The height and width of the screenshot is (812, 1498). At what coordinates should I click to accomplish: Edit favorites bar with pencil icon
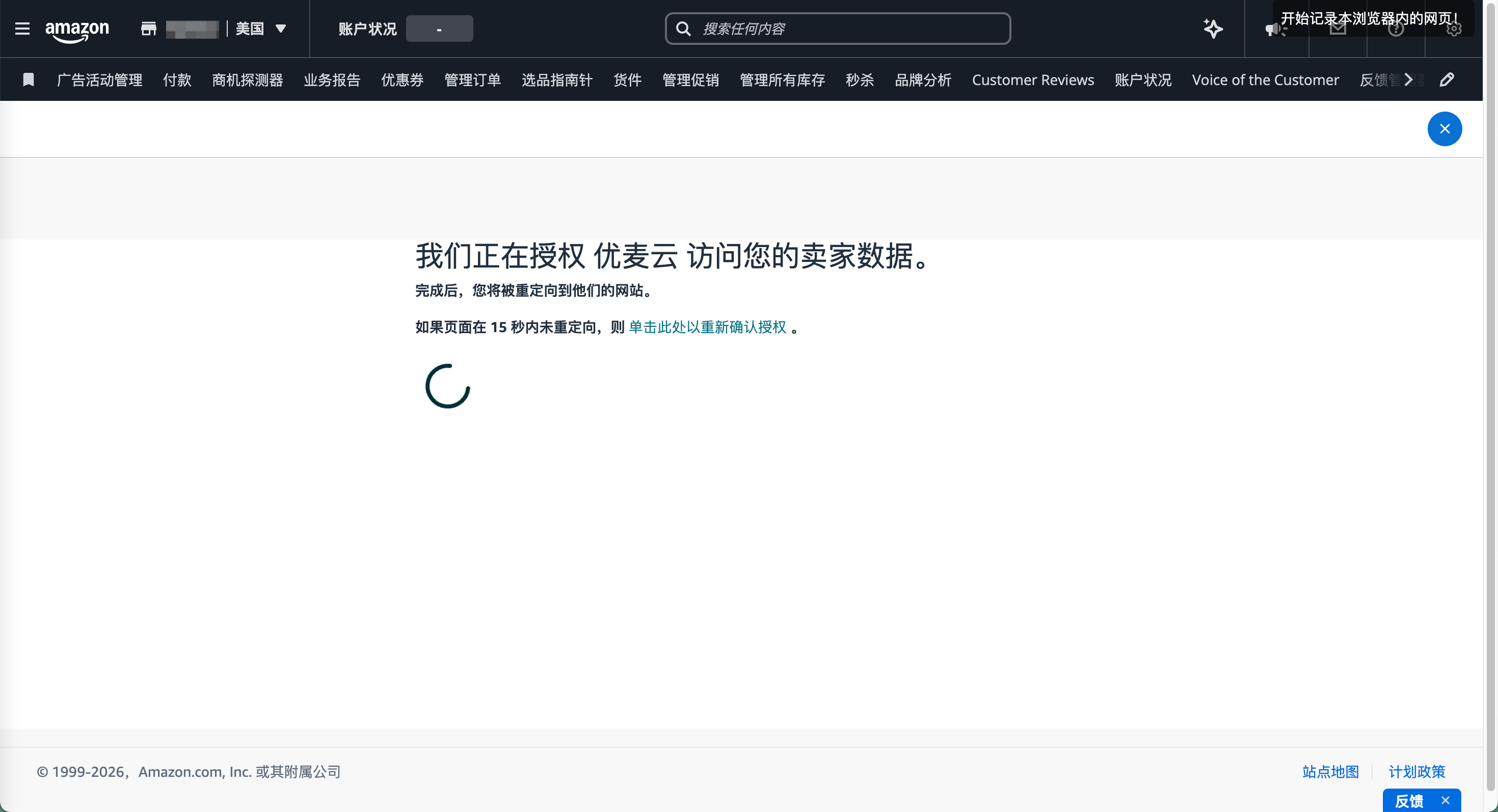[1448, 79]
